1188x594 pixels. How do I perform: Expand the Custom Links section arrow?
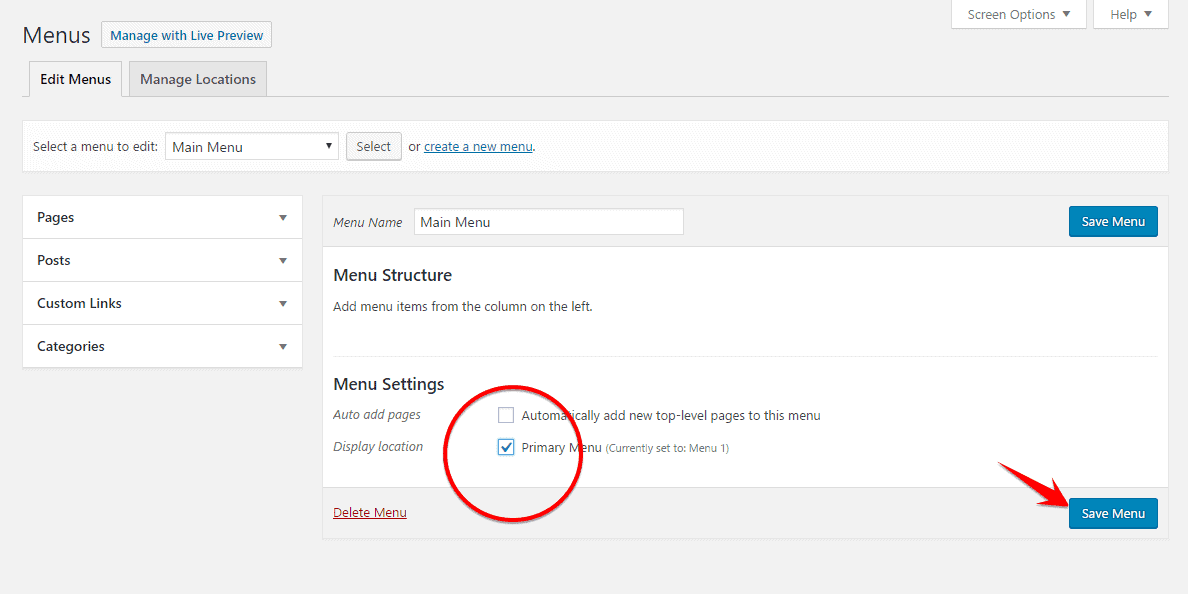[x=283, y=304]
